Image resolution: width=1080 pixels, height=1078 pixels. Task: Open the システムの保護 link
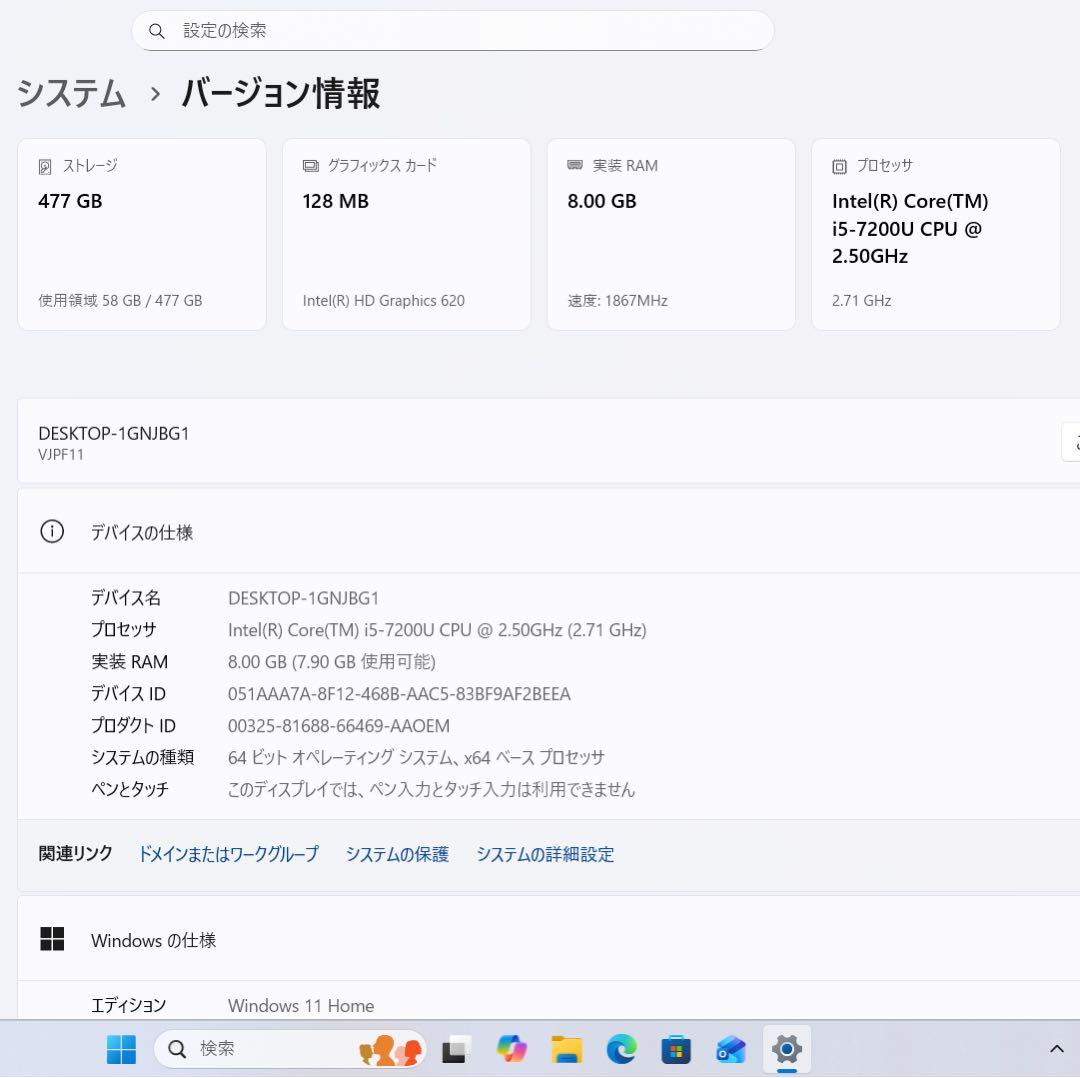[x=397, y=854]
